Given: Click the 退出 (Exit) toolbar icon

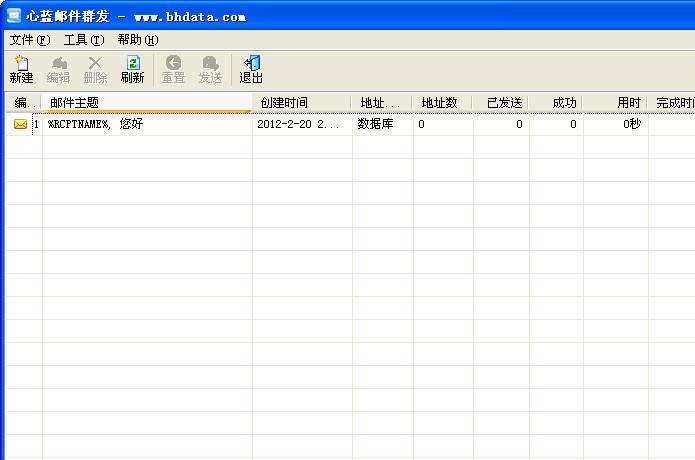Looking at the screenshot, I should (251, 69).
